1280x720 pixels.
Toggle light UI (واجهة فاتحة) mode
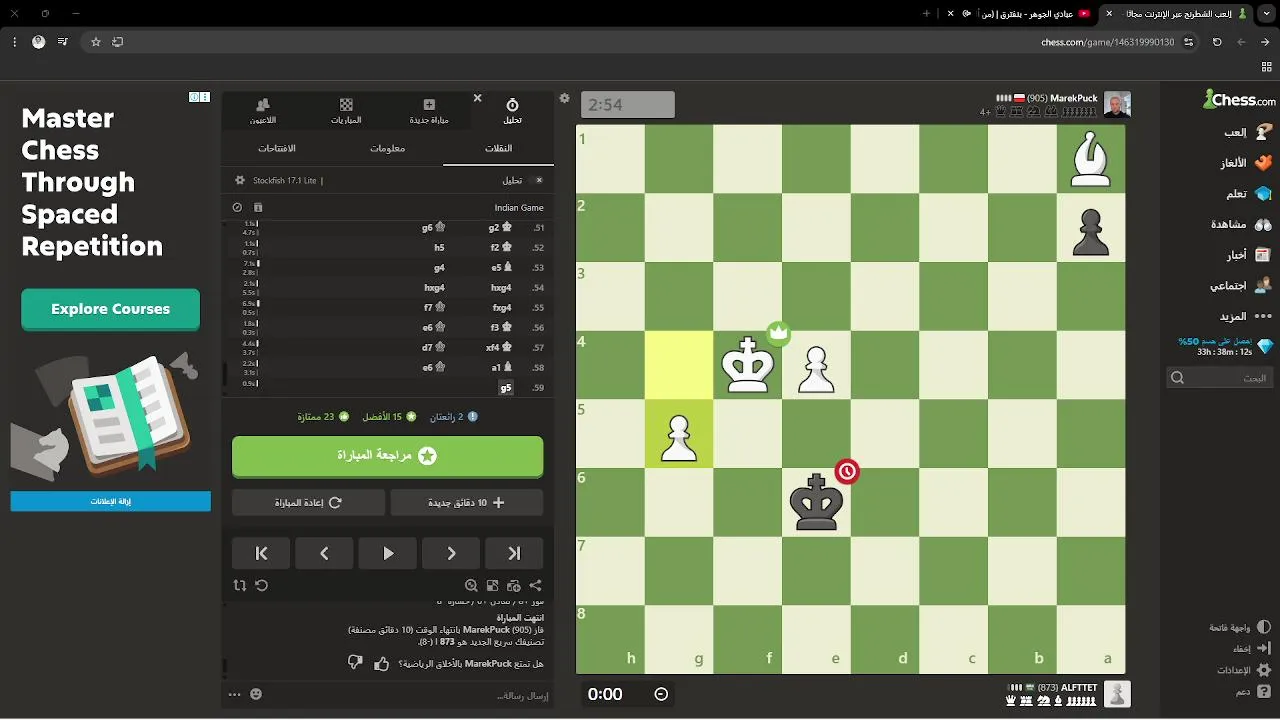click(x=1239, y=627)
